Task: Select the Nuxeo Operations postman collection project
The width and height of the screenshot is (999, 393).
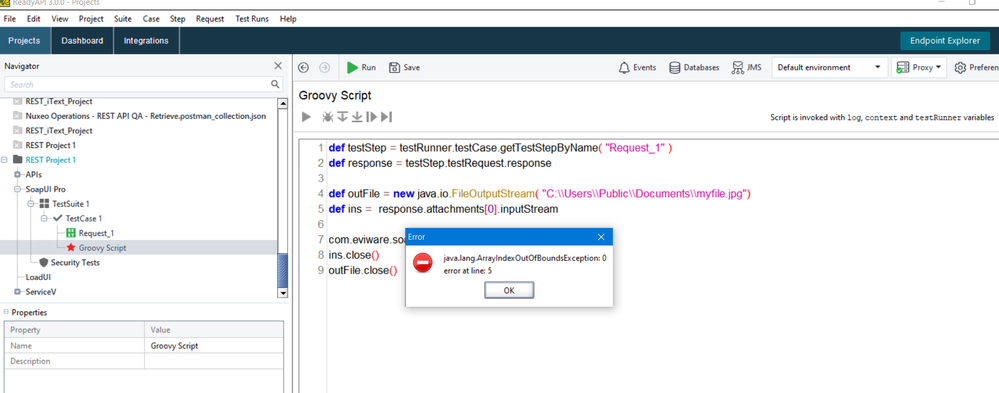Action: point(146,116)
